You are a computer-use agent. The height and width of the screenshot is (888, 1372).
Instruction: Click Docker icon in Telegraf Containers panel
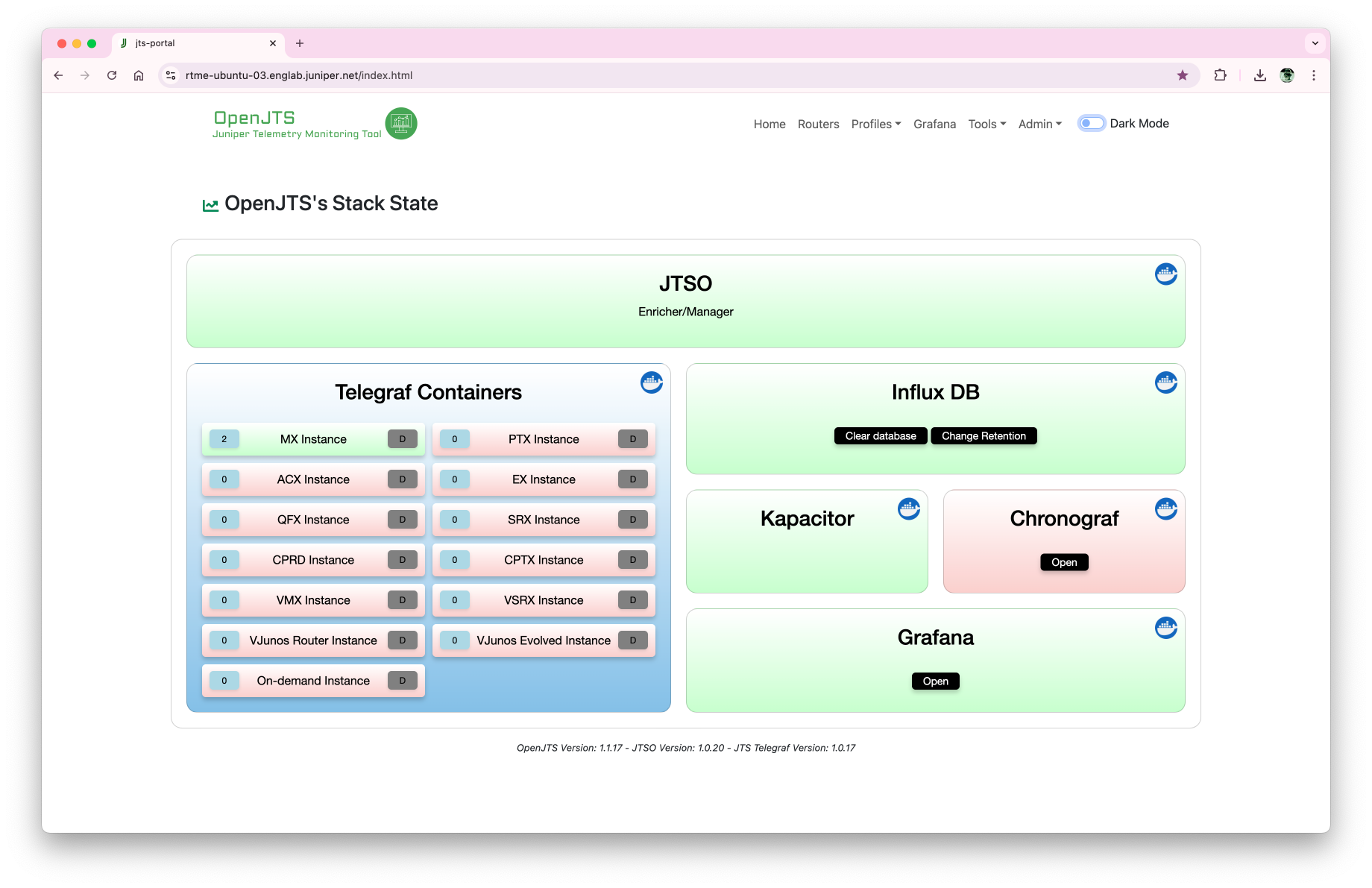click(x=651, y=382)
